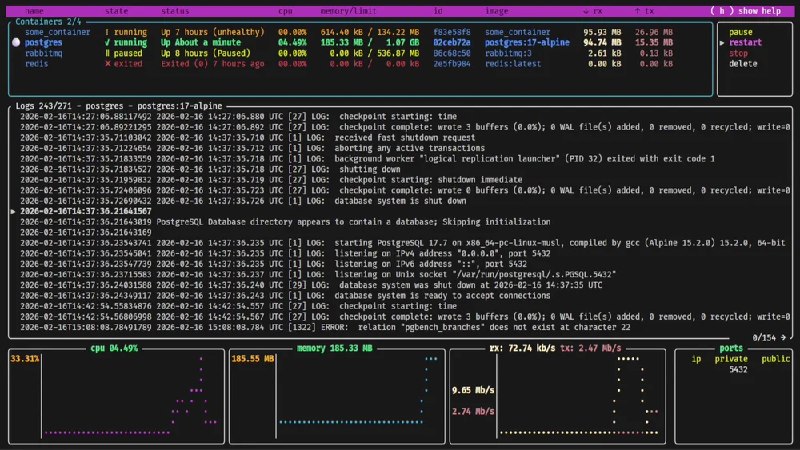Click container id 82ceb72a
The height and width of the screenshot is (450, 800).
pyautogui.click(x=452, y=42)
